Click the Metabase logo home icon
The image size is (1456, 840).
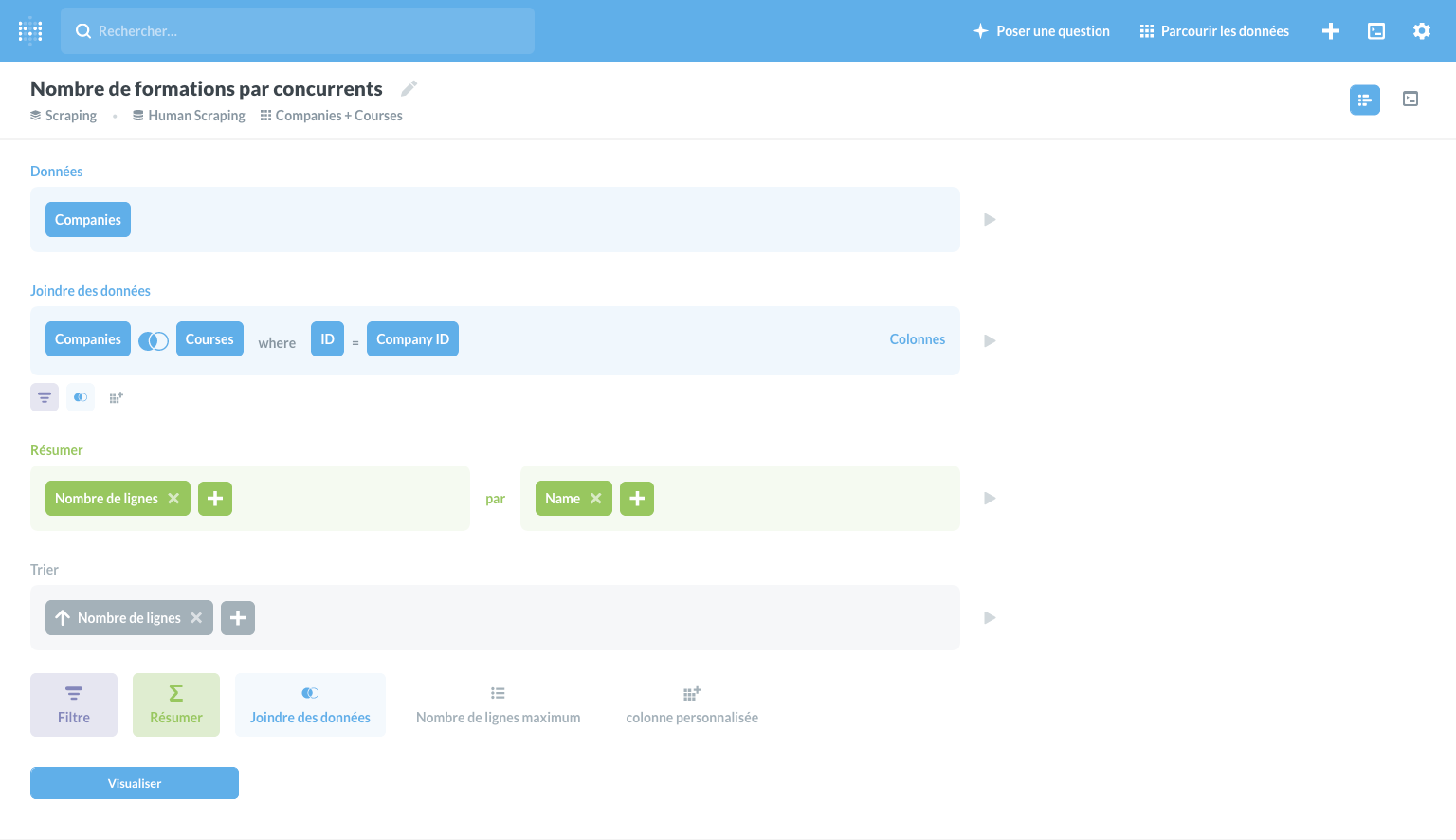tap(30, 30)
